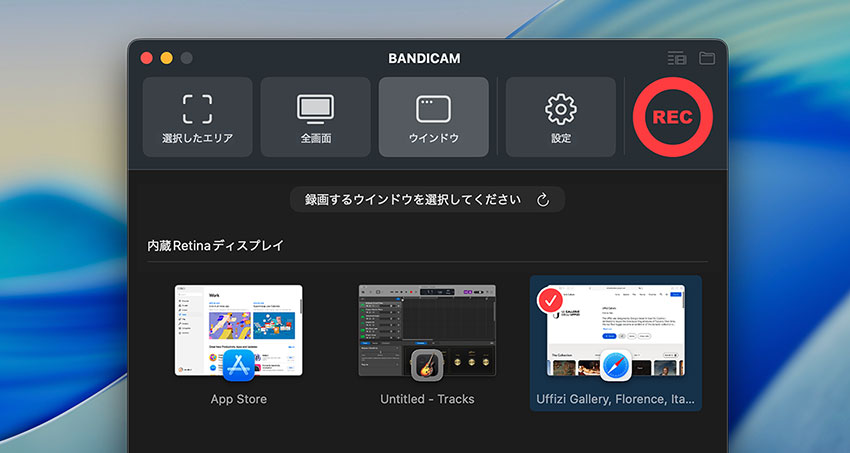Viewport: 850px width, 453px height.
Task: Choose the ウインドウ recording mode
Action: coord(433,117)
